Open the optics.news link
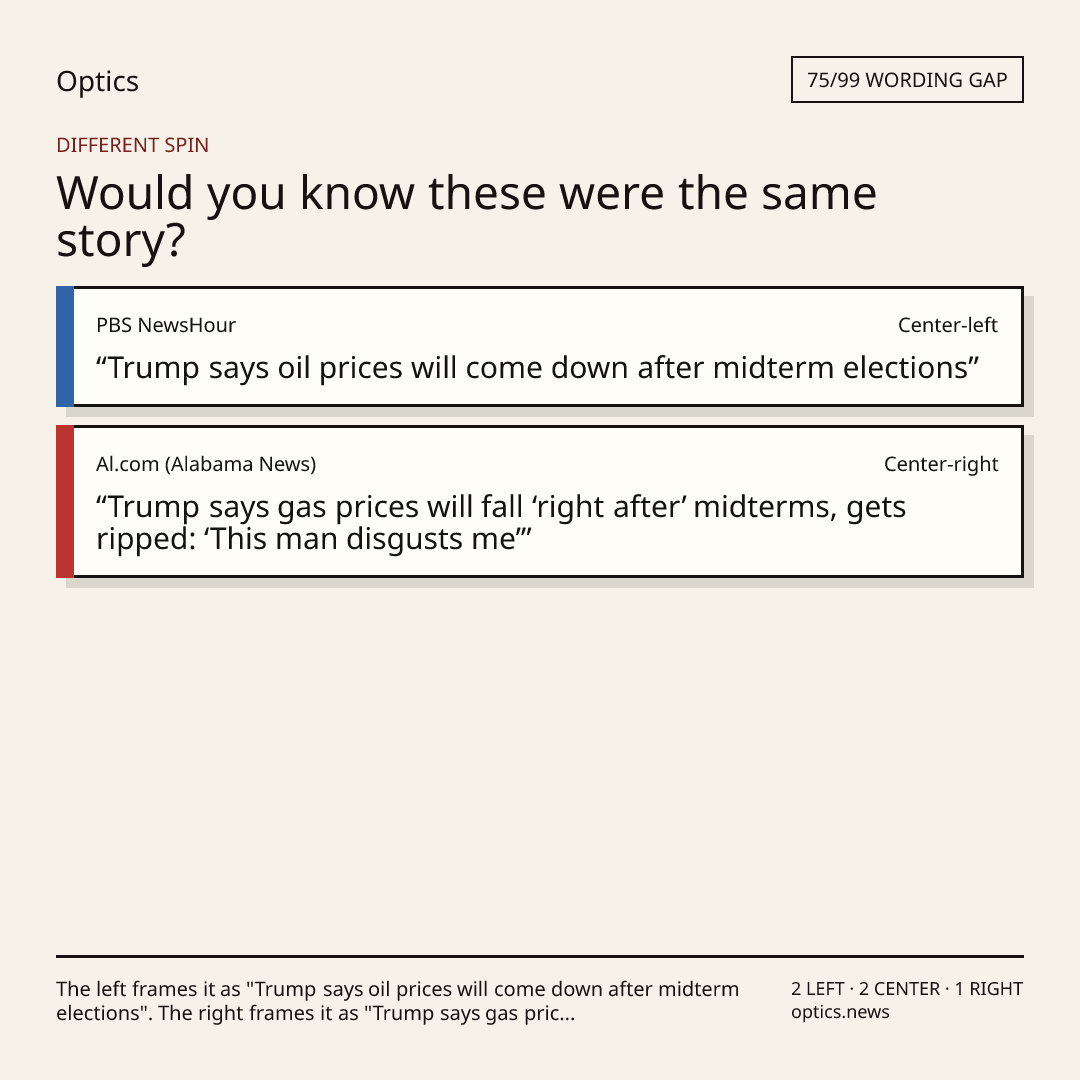The width and height of the screenshot is (1080, 1080). click(x=840, y=1012)
